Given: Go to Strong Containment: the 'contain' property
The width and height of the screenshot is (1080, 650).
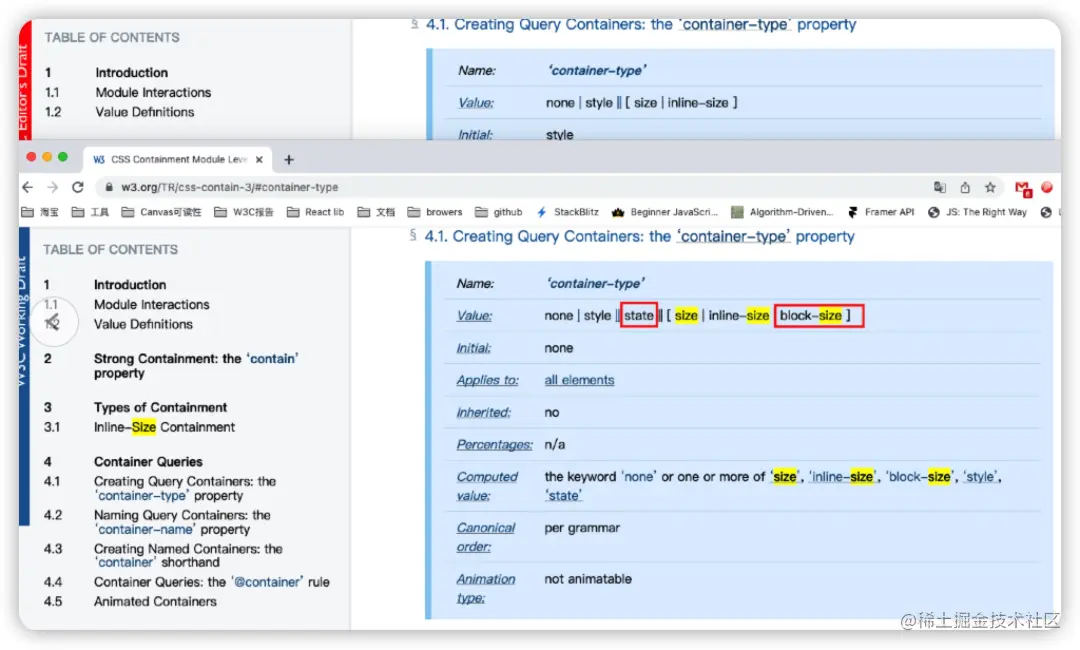Looking at the screenshot, I should [196, 366].
